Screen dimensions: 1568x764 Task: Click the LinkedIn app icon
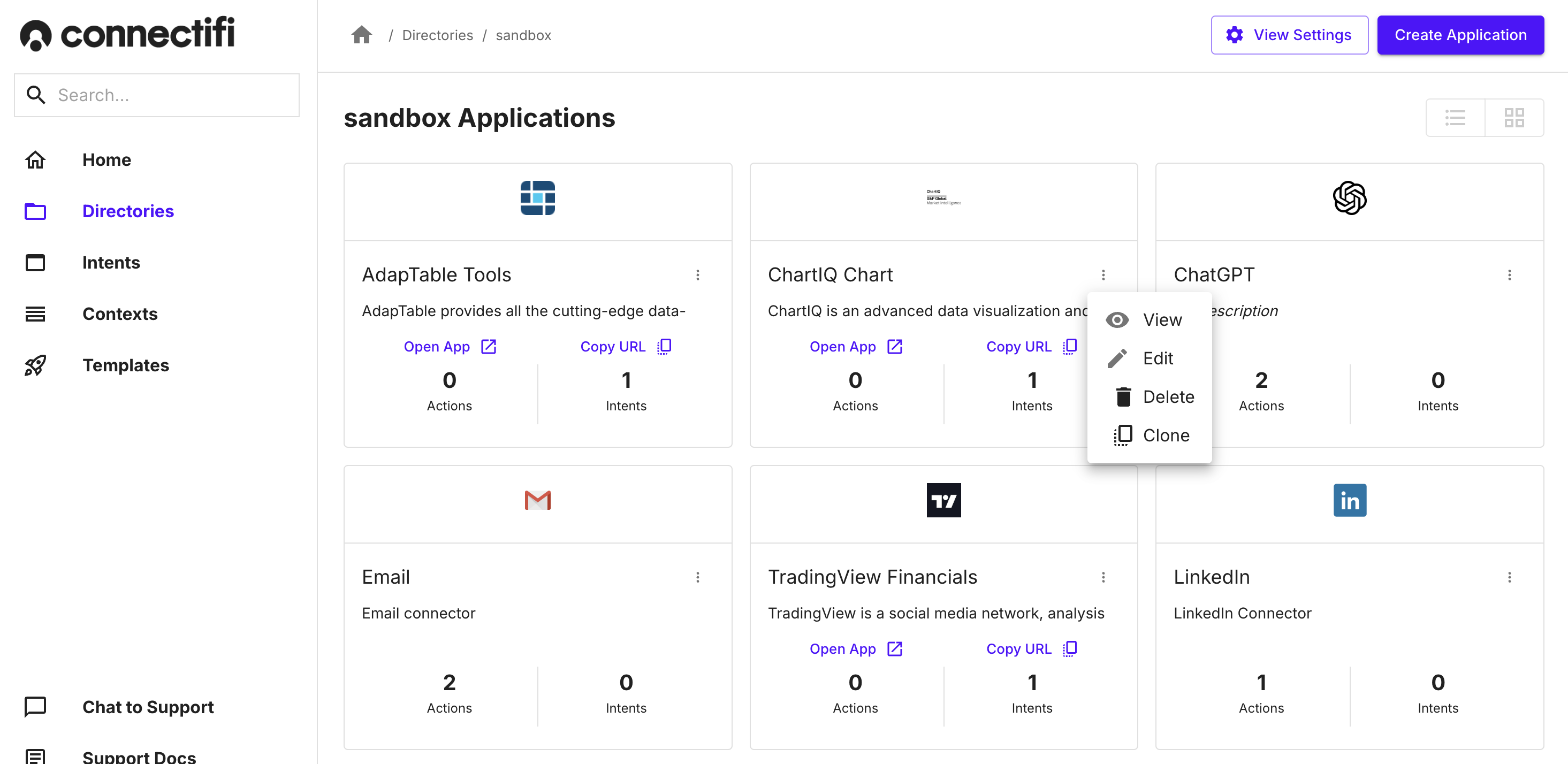pyautogui.click(x=1350, y=499)
